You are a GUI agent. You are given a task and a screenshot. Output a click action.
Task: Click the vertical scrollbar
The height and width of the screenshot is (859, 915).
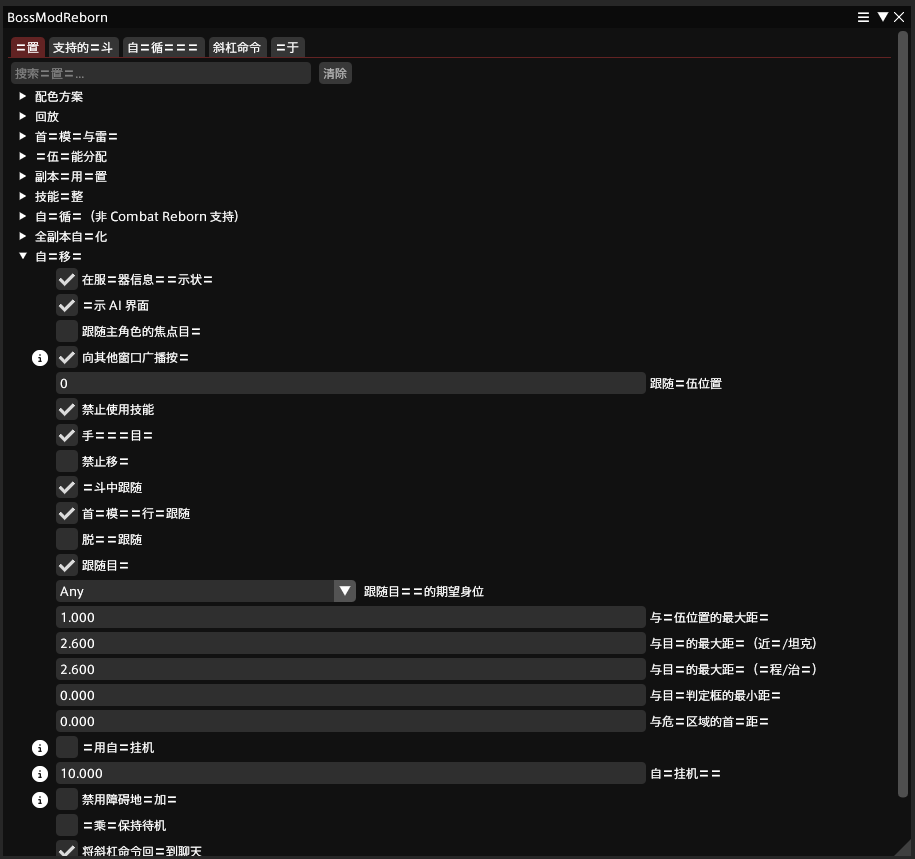coord(903,414)
